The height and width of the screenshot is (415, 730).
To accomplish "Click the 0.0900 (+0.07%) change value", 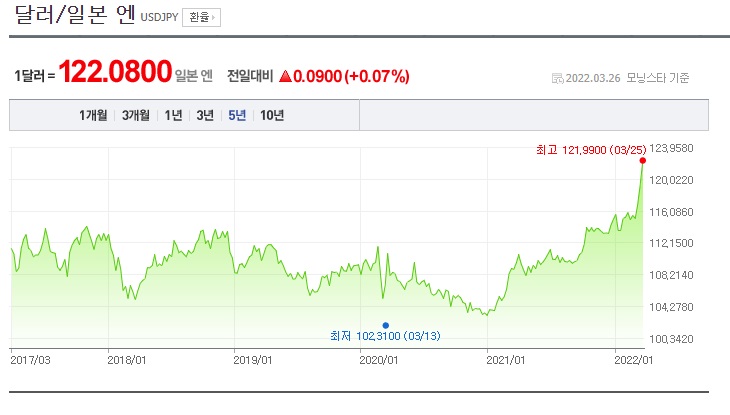I will point(352,76).
